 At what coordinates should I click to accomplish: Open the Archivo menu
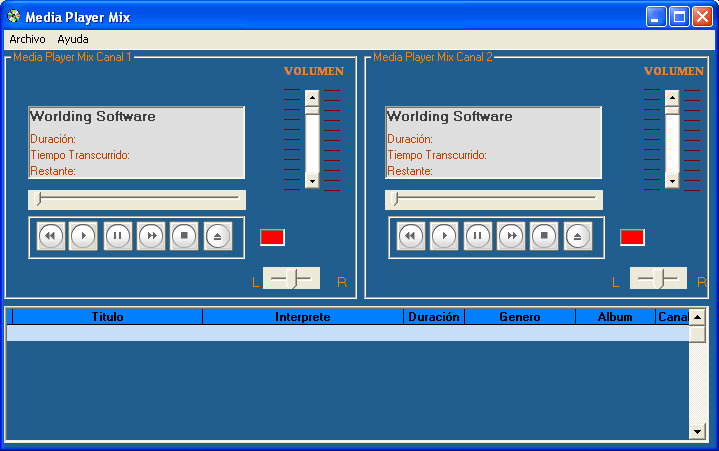(x=27, y=39)
